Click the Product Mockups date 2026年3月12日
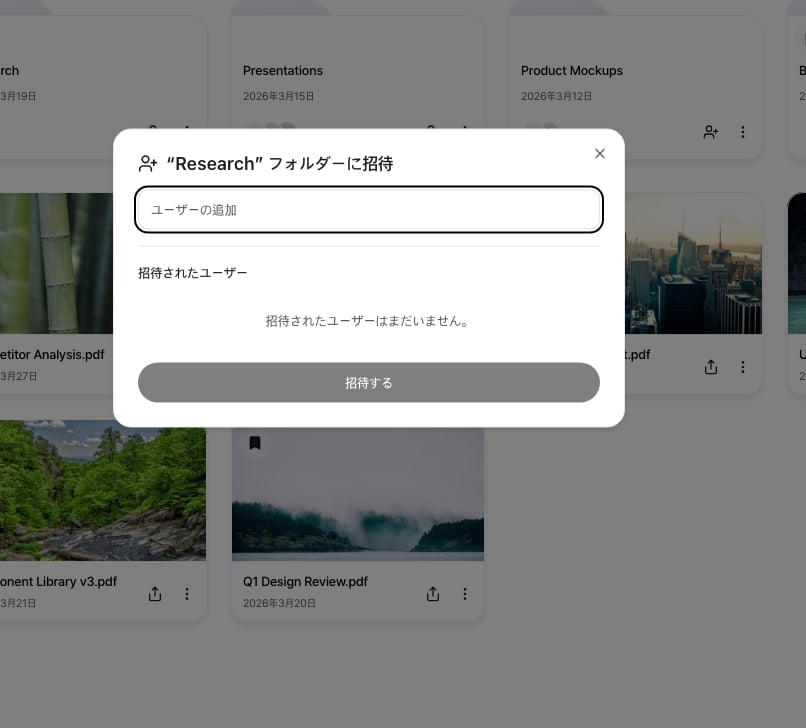The image size is (806, 728). [x=556, y=96]
